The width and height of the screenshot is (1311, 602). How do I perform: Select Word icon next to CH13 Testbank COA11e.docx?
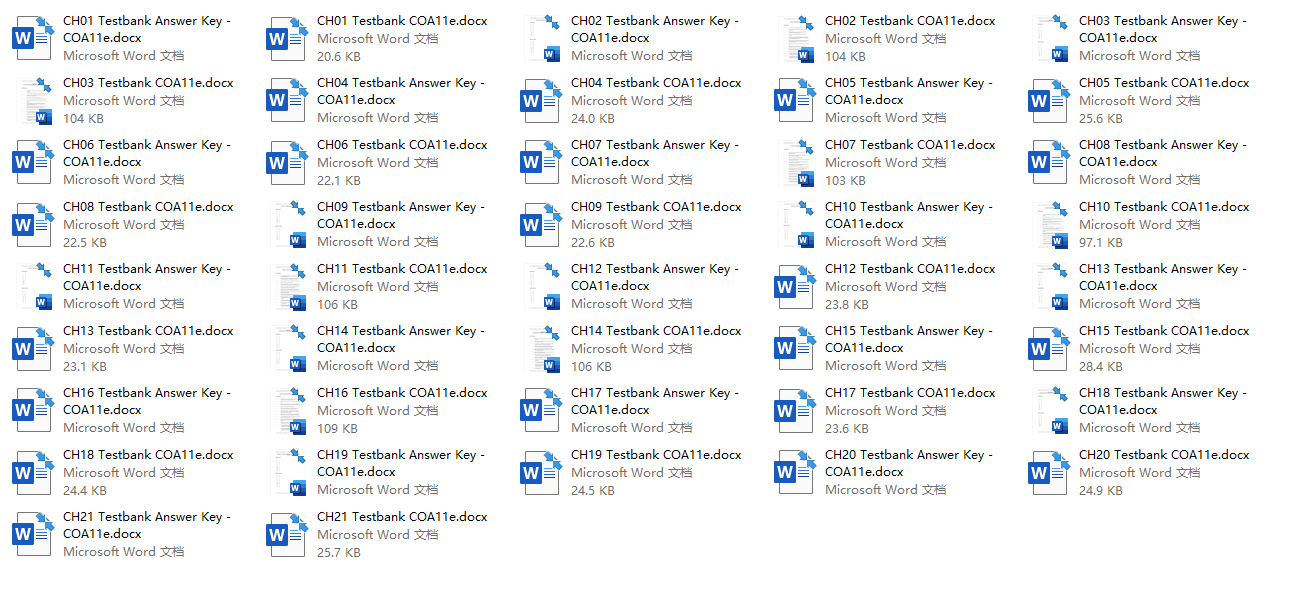point(32,348)
